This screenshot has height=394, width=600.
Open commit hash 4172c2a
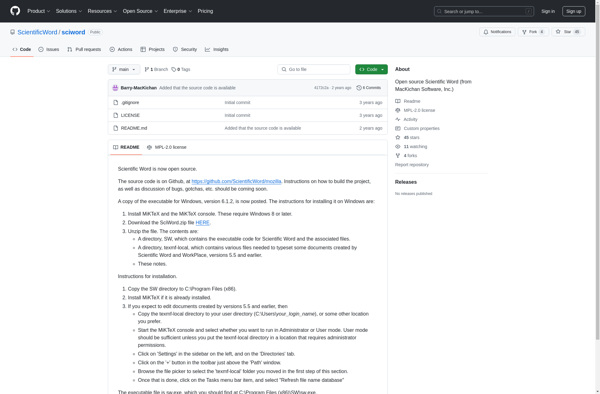tap(321, 88)
